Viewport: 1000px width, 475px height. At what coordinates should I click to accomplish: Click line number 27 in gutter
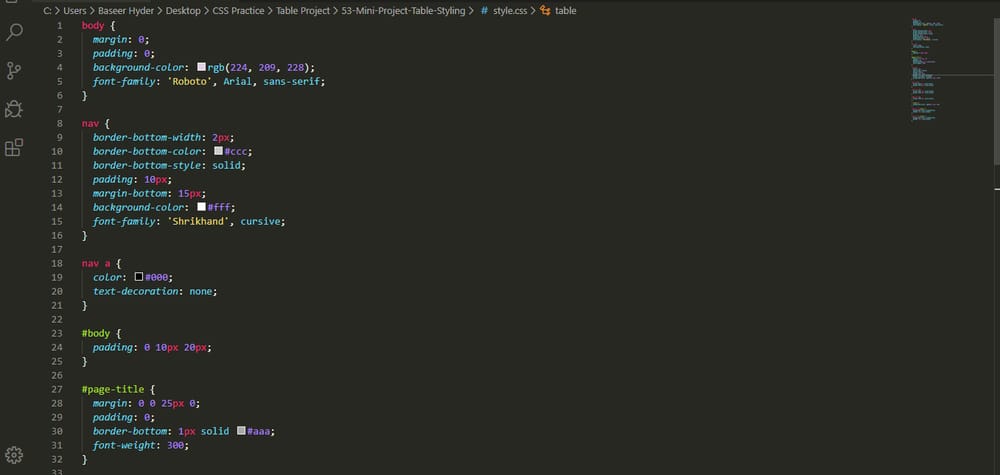tap(57, 389)
